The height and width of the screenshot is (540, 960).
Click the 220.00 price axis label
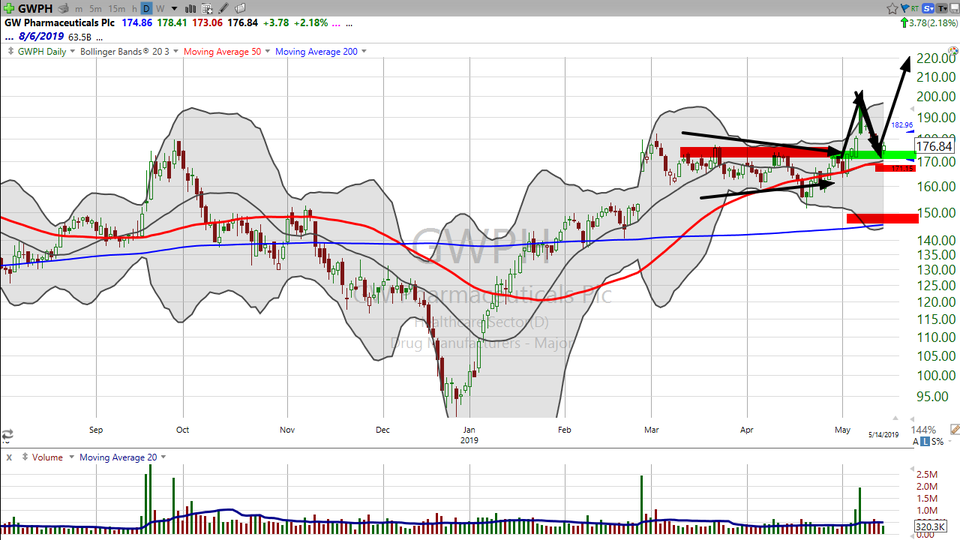click(936, 58)
